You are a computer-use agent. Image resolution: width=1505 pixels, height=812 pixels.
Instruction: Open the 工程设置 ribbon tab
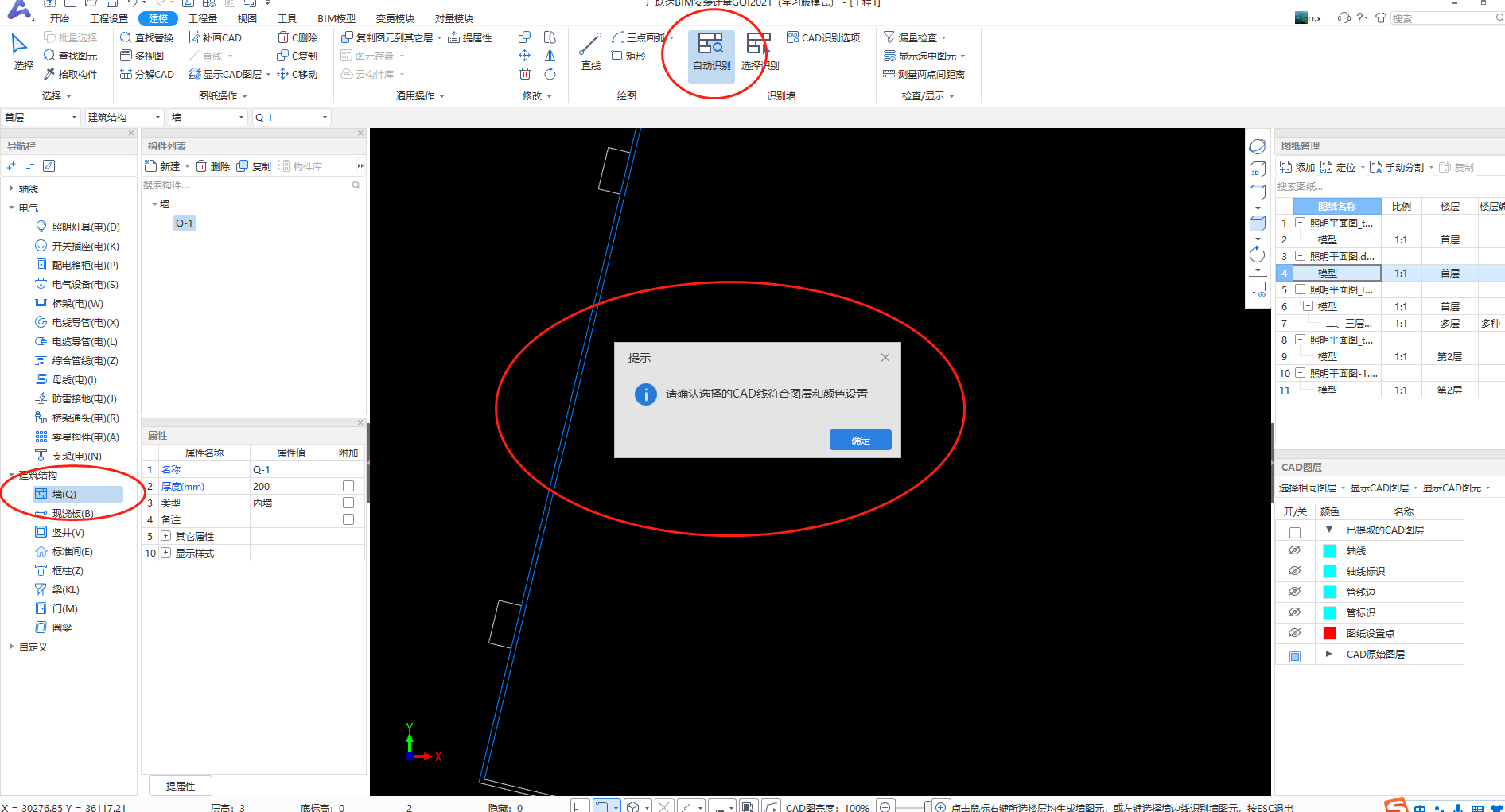(x=109, y=18)
